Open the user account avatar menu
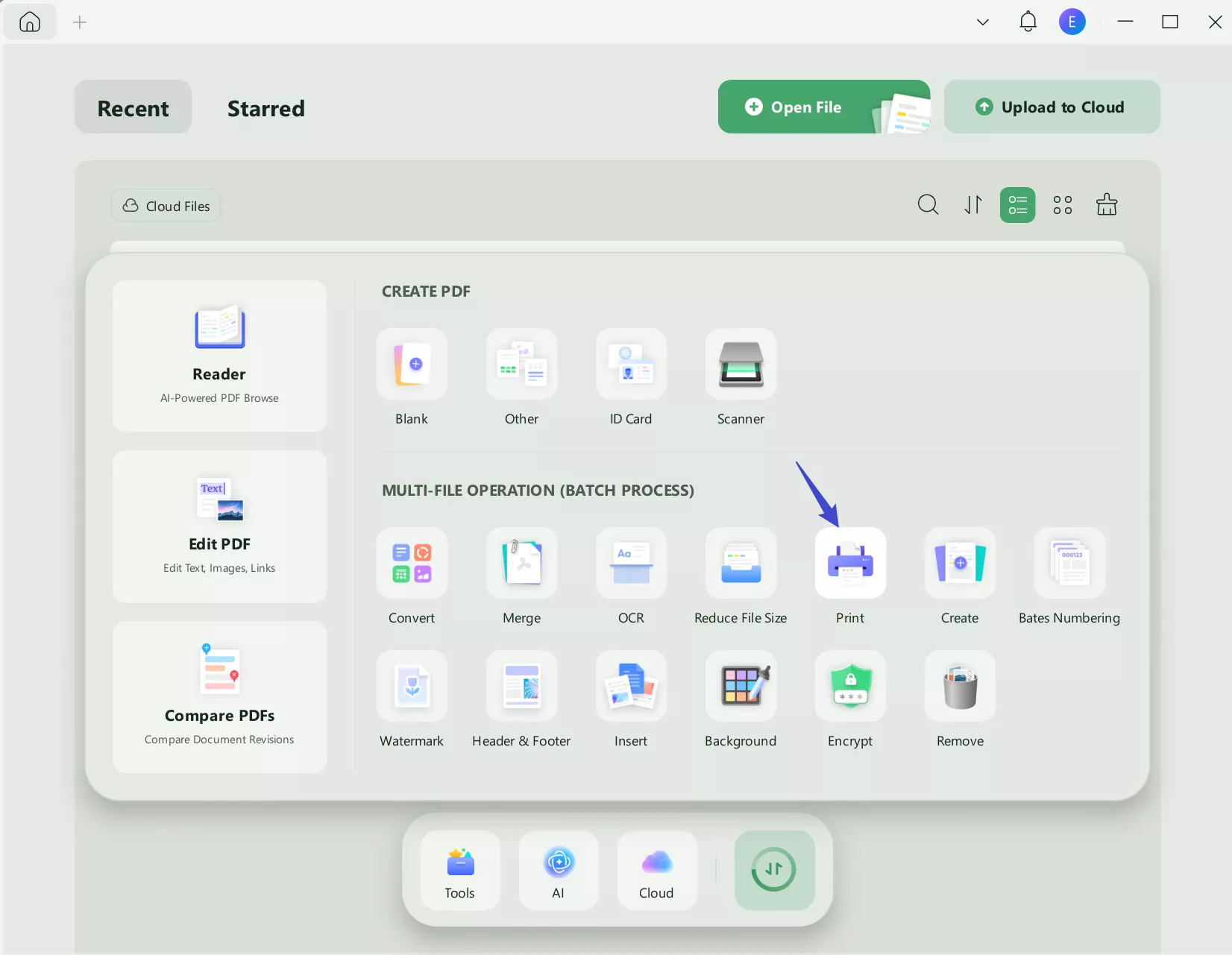 point(1072,22)
